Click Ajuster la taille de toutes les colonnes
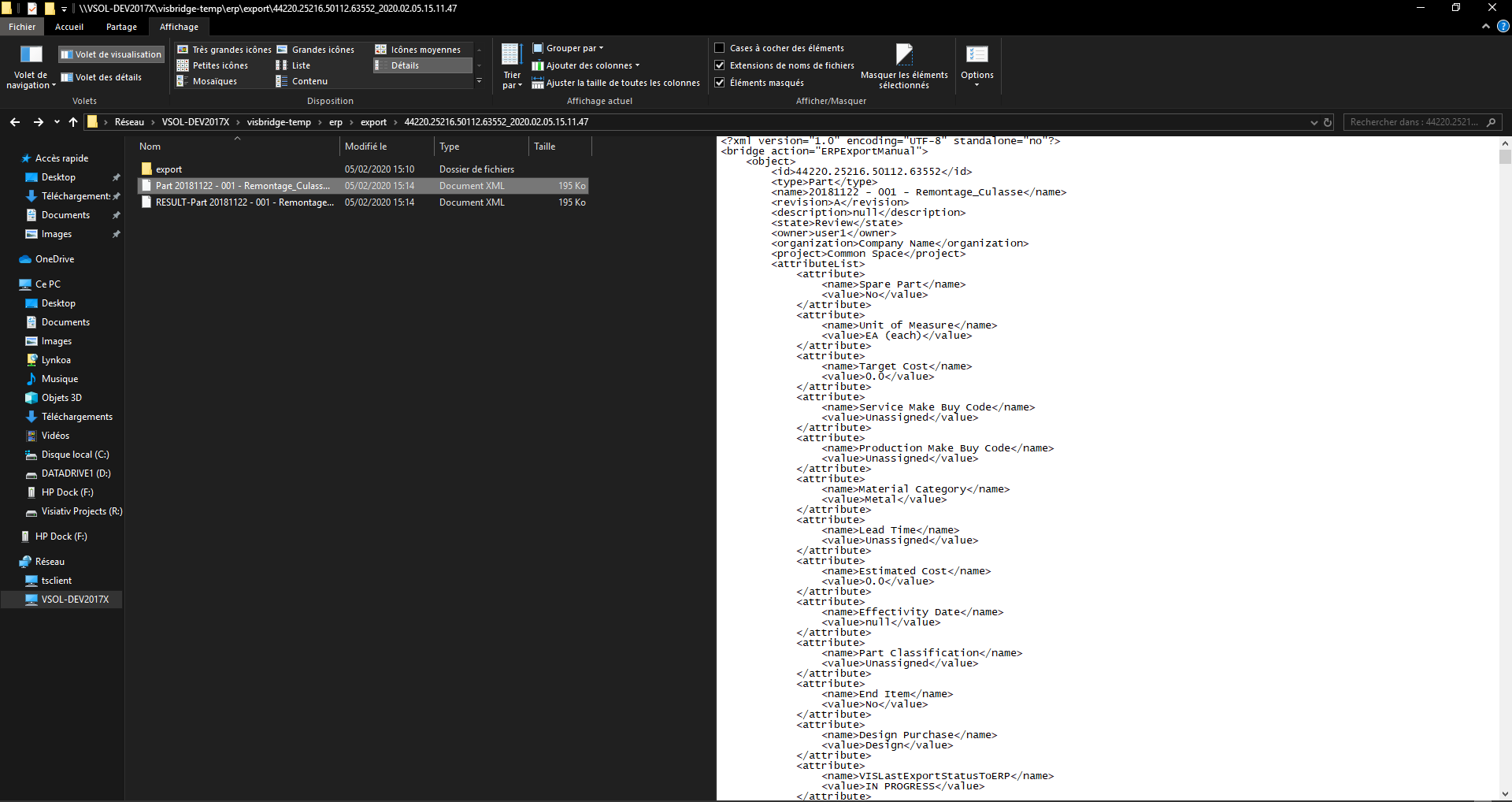1512x802 pixels. coord(616,83)
